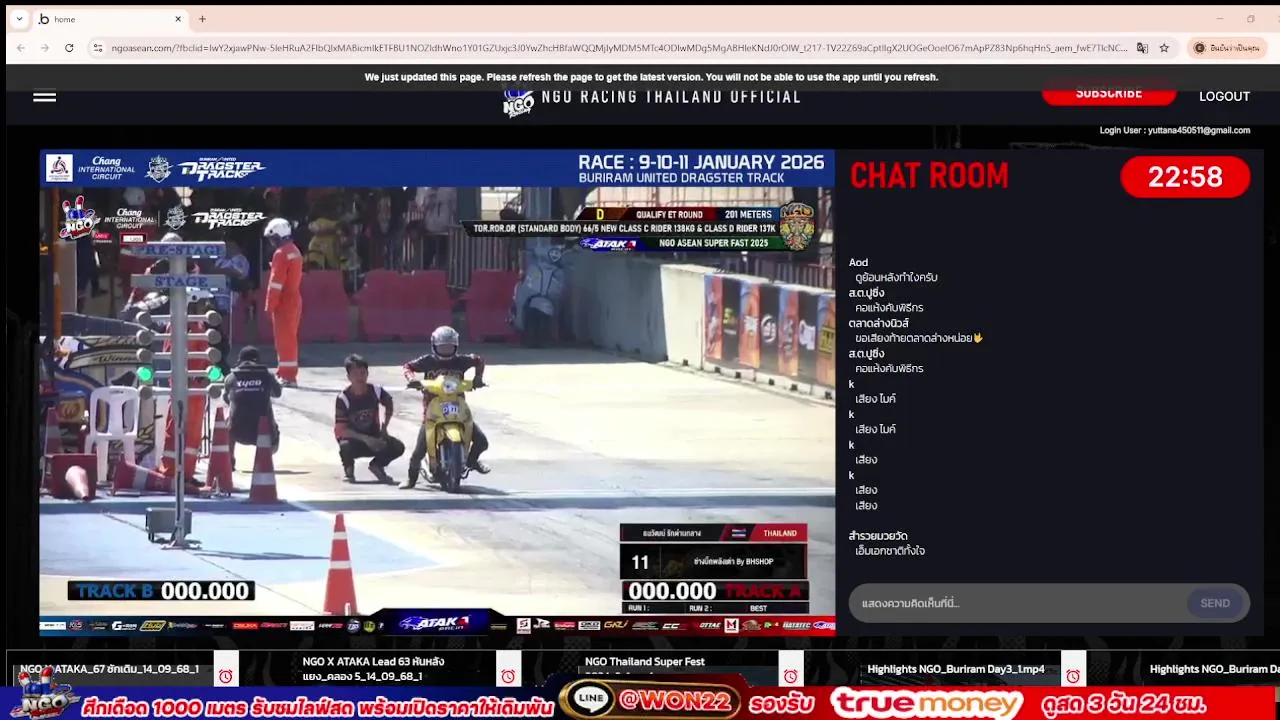Open the browser profile chip
The width and height of the screenshot is (1280, 720).
(x=1227, y=48)
